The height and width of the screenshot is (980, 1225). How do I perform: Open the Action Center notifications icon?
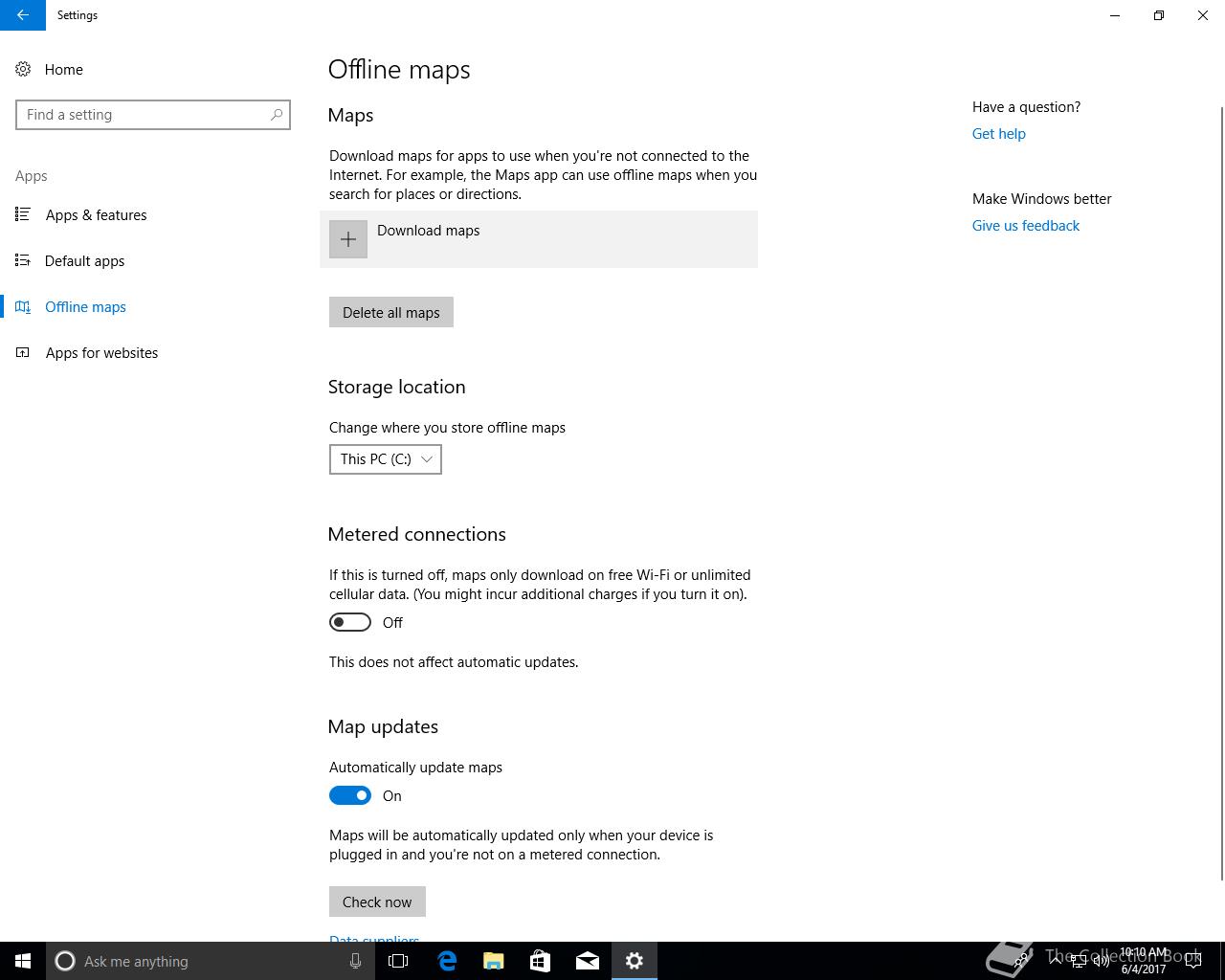point(1193,961)
